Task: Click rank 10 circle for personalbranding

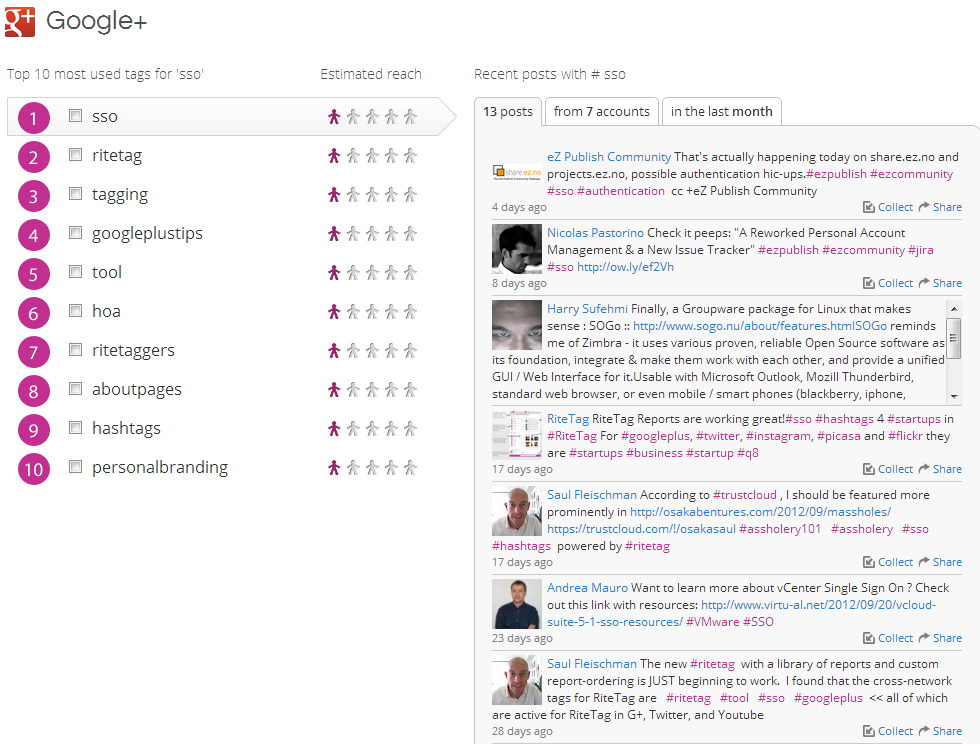Action: click(34, 469)
